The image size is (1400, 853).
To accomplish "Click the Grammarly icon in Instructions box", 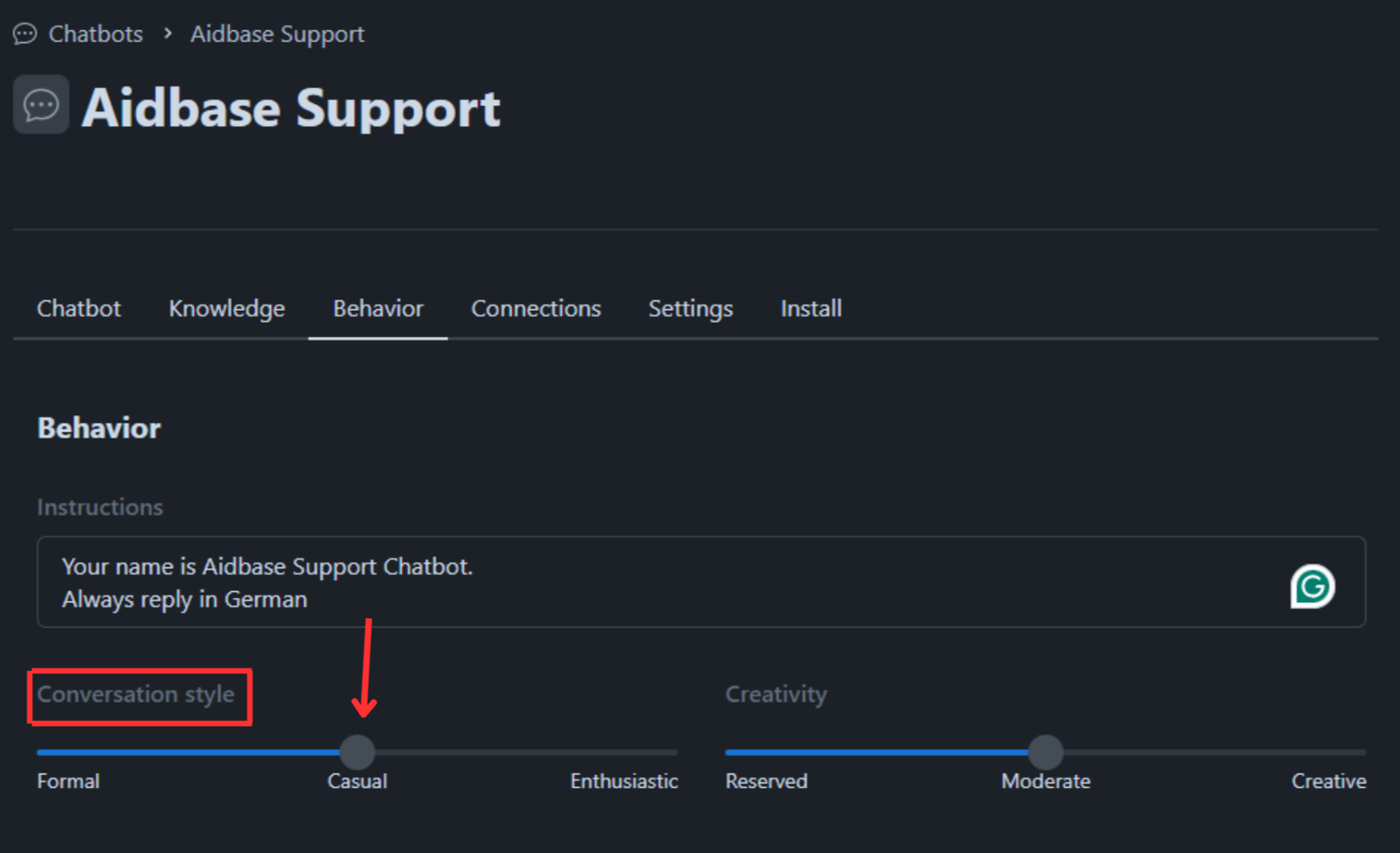I will (x=1312, y=586).
